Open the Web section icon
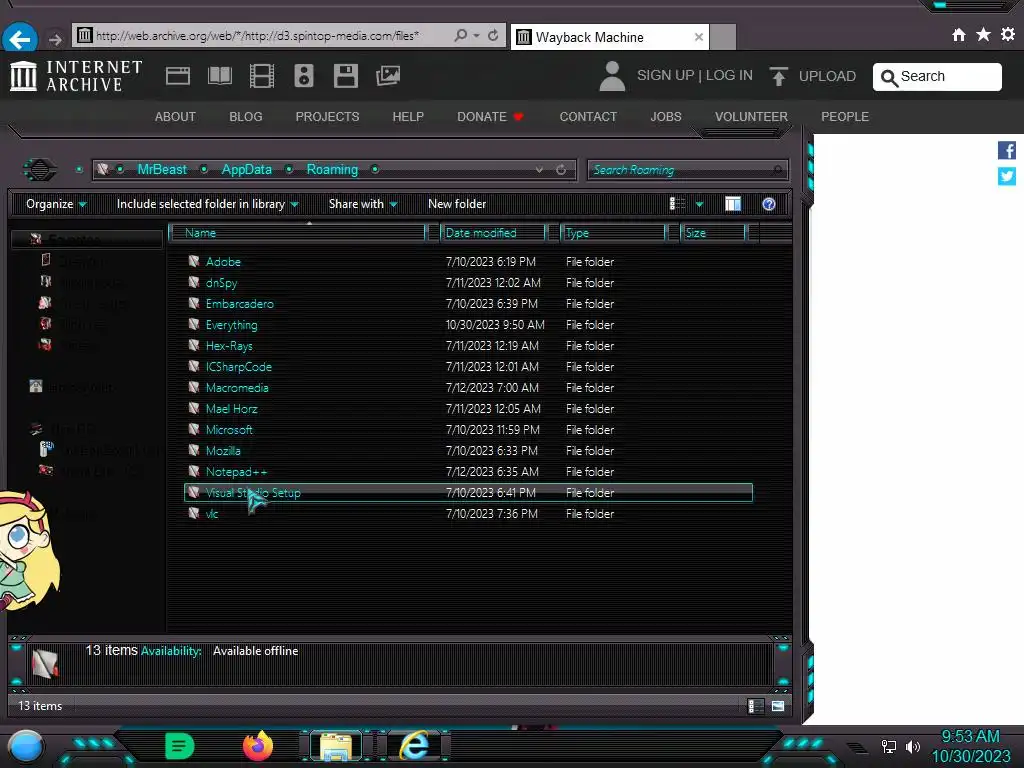This screenshot has height=768, width=1024. tap(178, 76)
